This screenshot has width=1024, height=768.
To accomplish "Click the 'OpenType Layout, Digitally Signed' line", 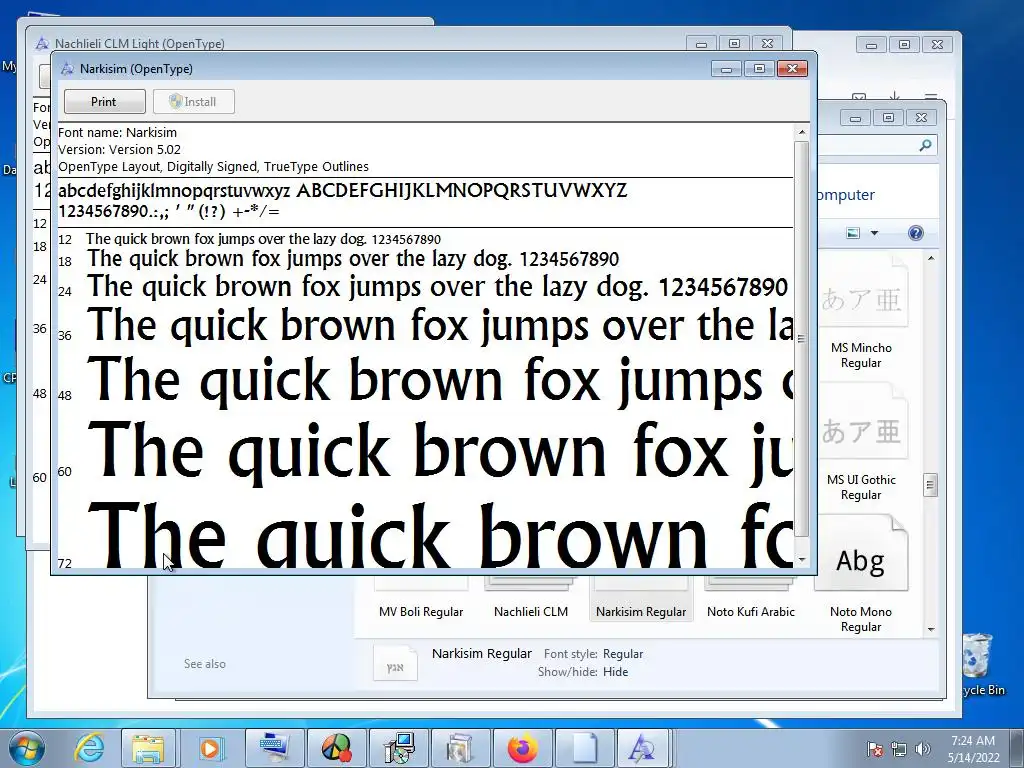I will tap(214, 167).
